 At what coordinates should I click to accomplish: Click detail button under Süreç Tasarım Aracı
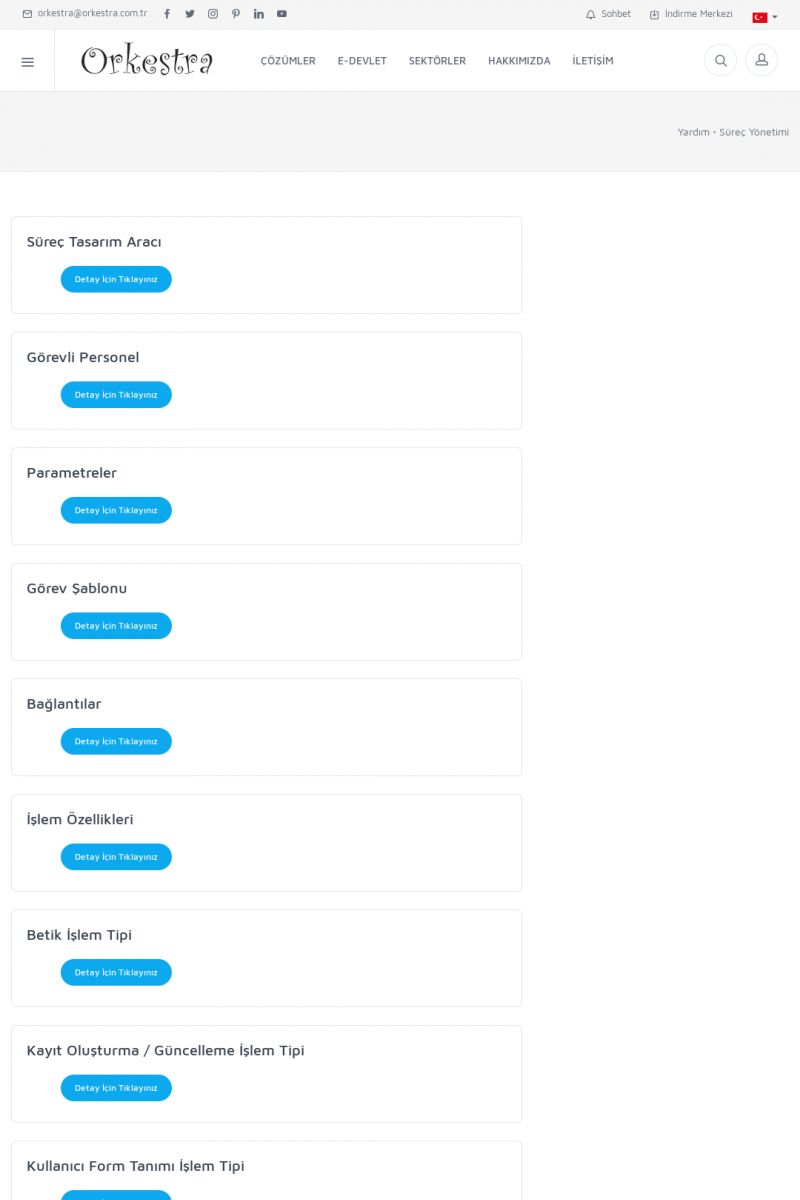point(116,279)
